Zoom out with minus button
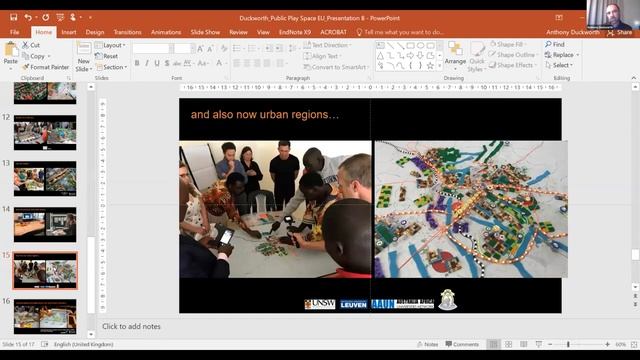The height and width of the screenshot is (360, 640). click(550, 344)
